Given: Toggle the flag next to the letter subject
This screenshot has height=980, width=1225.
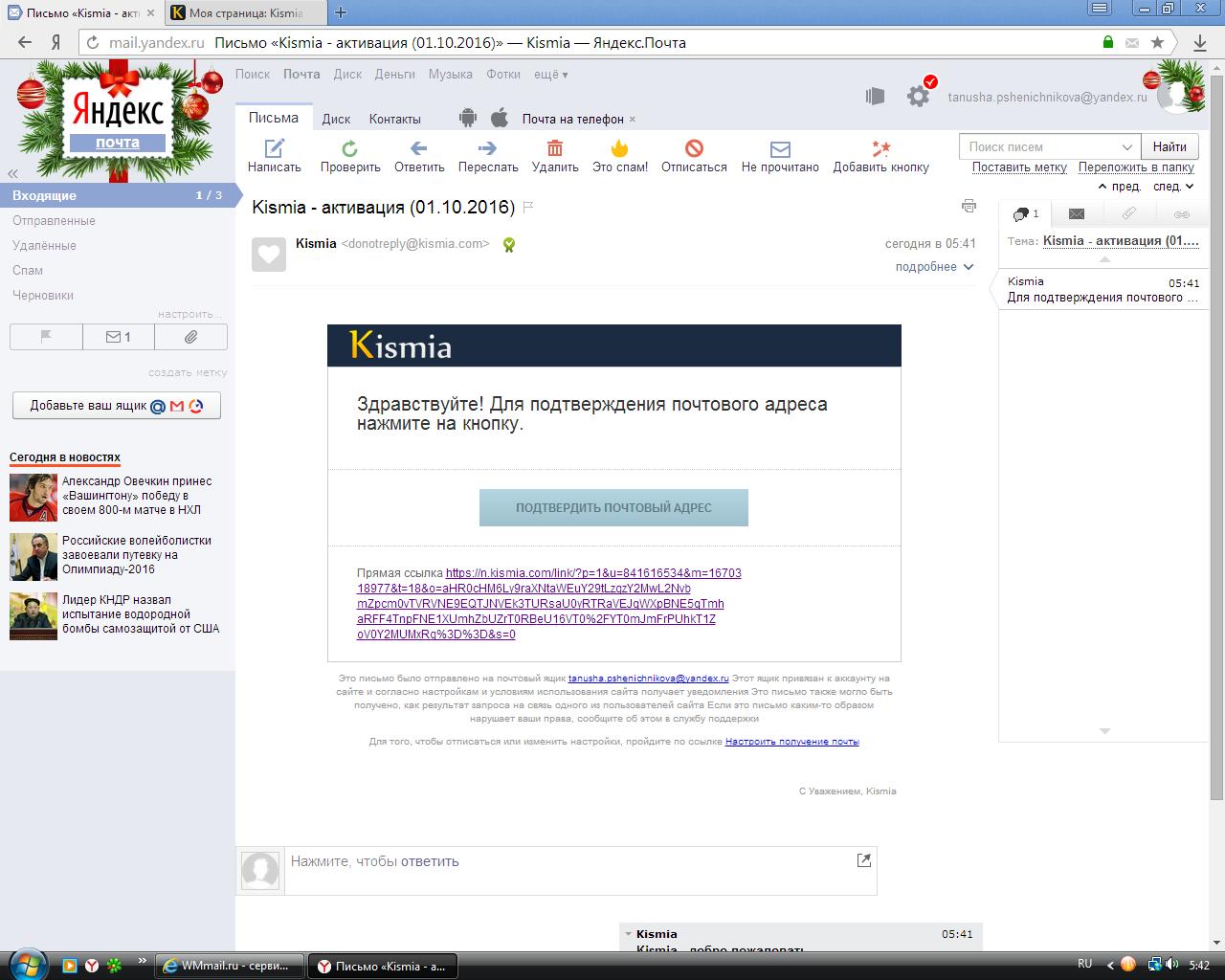Looking at the screenshot, I should pos(528,208).
